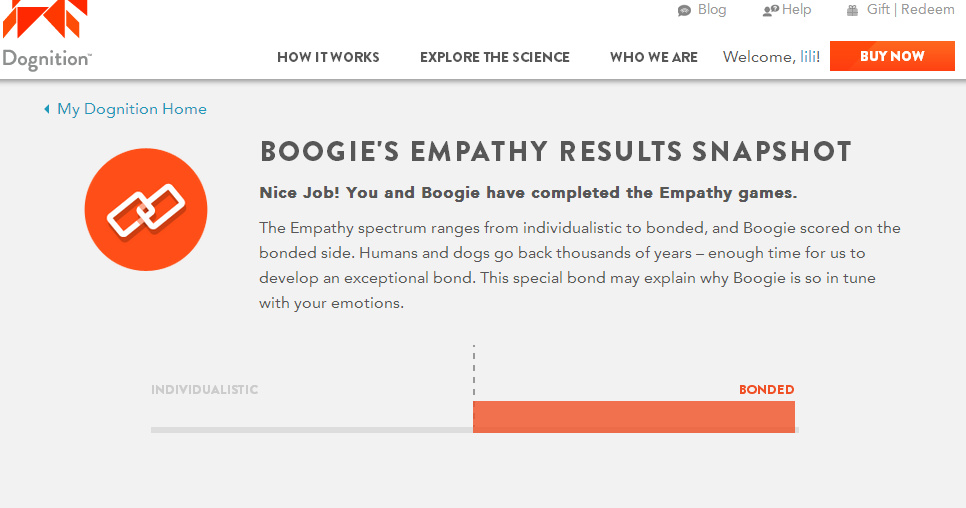This screenshot has height=508, width=966.
Task: Open the Who We Are page
Action: 654,57
